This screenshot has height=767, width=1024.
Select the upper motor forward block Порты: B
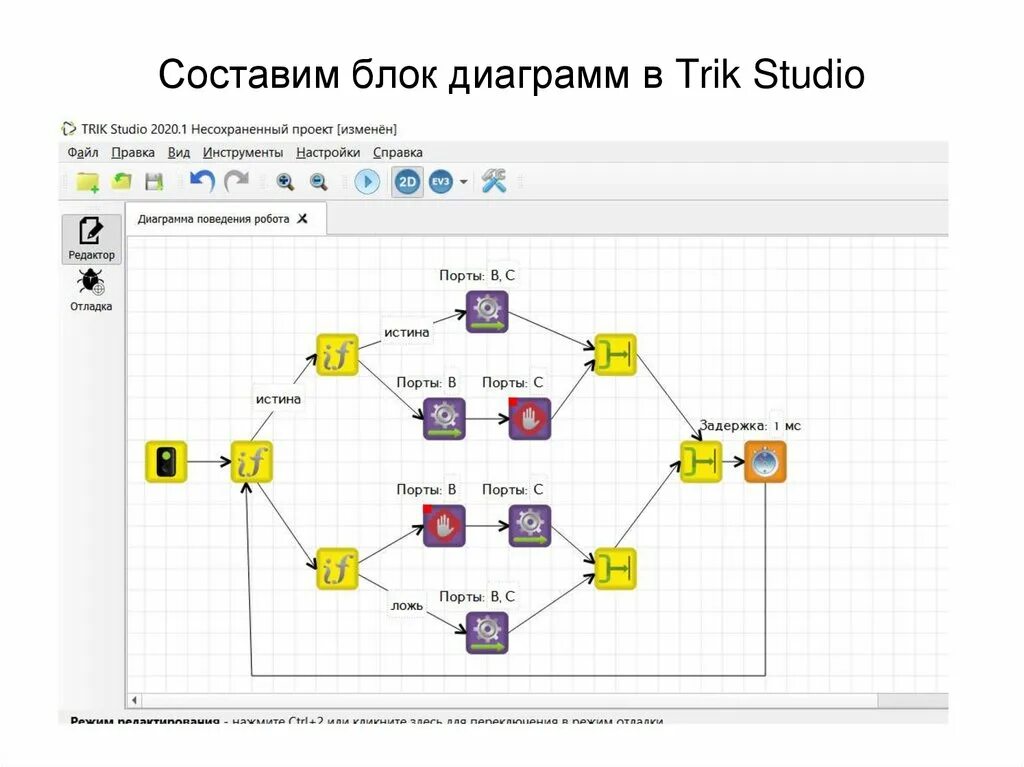tap(444, 419)
